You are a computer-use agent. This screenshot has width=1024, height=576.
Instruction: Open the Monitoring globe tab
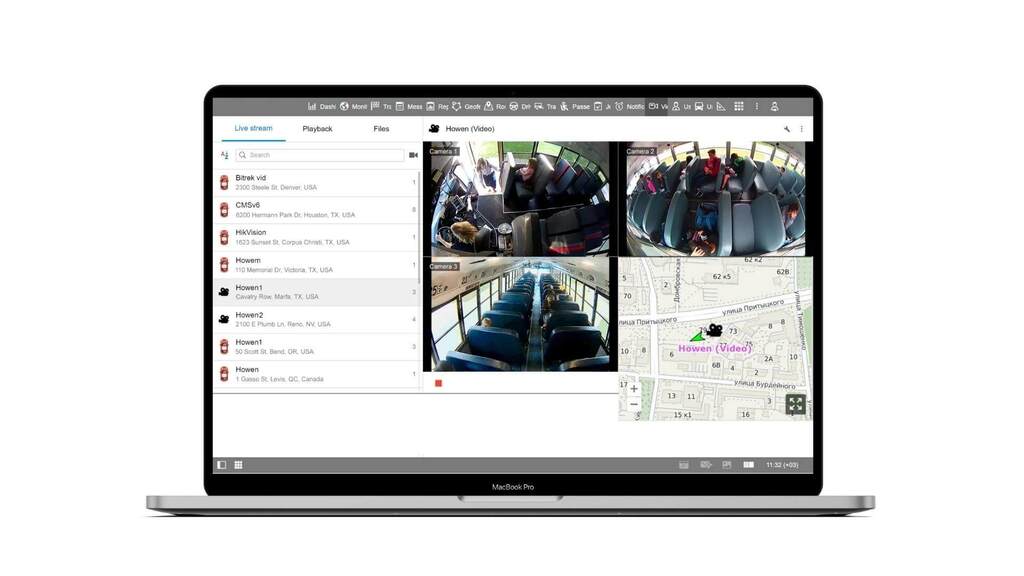pos(353,106)
